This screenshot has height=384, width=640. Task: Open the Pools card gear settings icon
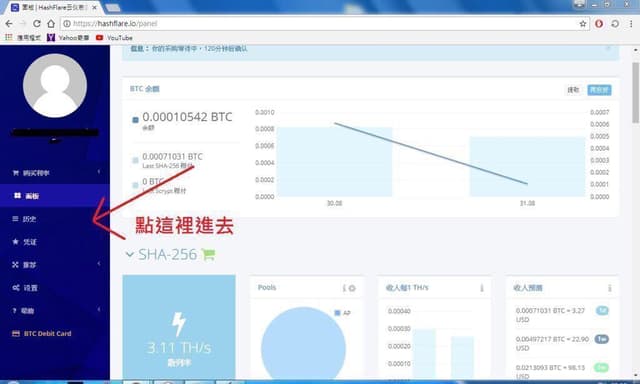pyautogui.click(x=352, y=288)
